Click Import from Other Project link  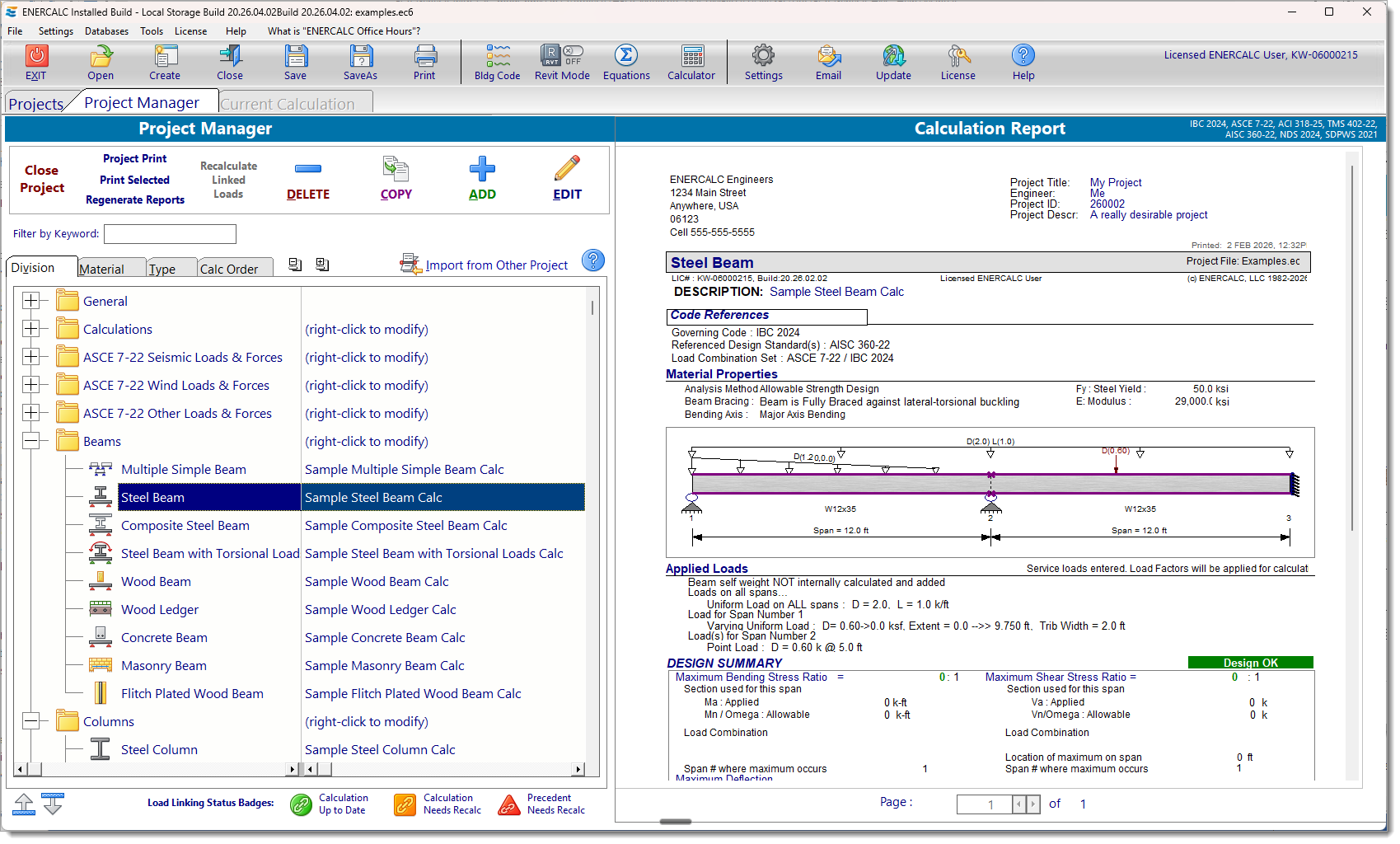point(497,265)
